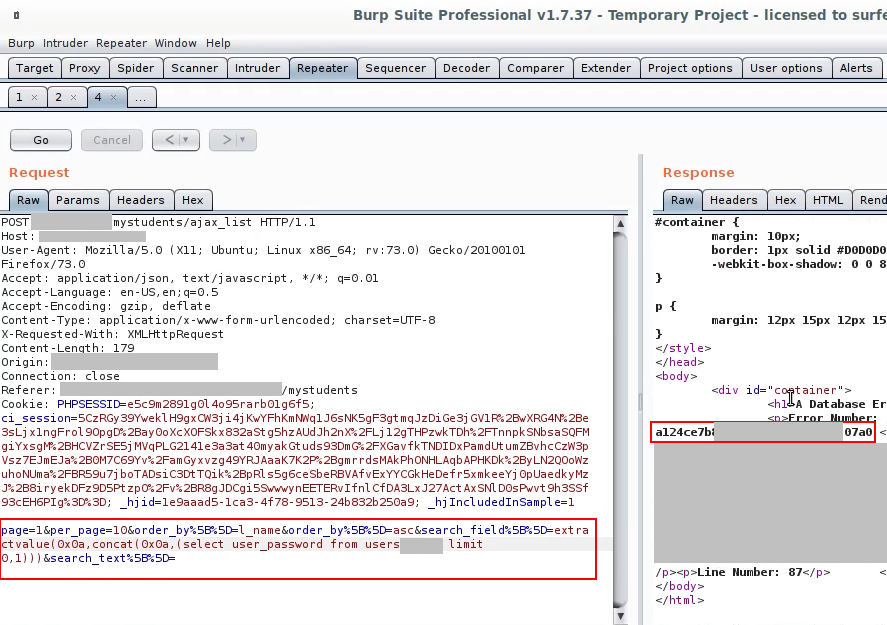Switch to the Scanner tab
The width and height of the screenshot is (887, 625).
195,68
